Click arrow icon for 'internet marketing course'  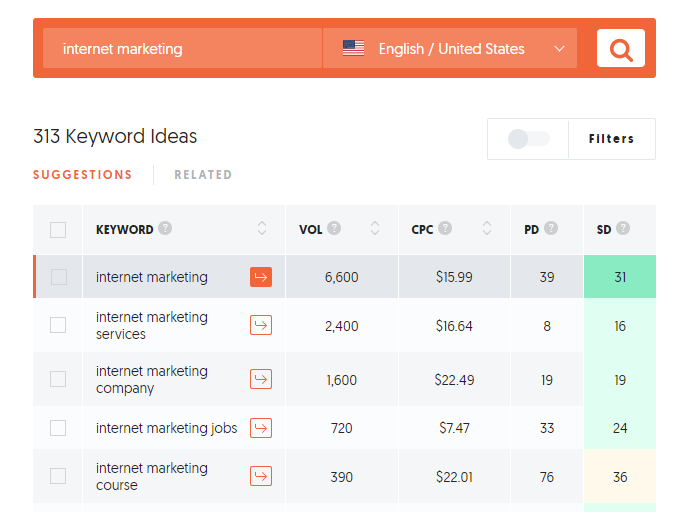pyautogui.click(x=261, y=476)
